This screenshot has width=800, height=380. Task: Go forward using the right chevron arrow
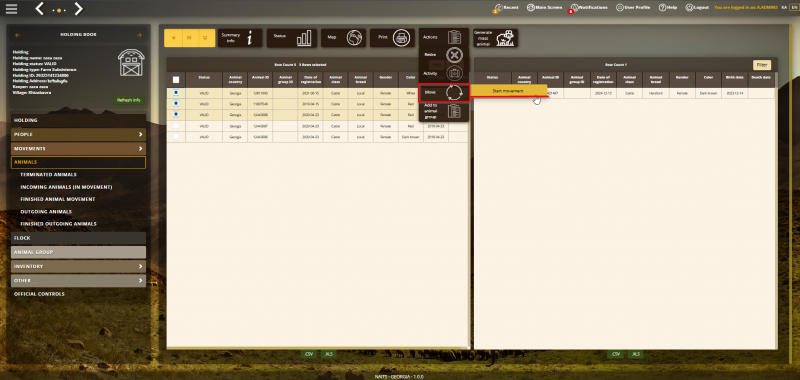click(78, 8)
